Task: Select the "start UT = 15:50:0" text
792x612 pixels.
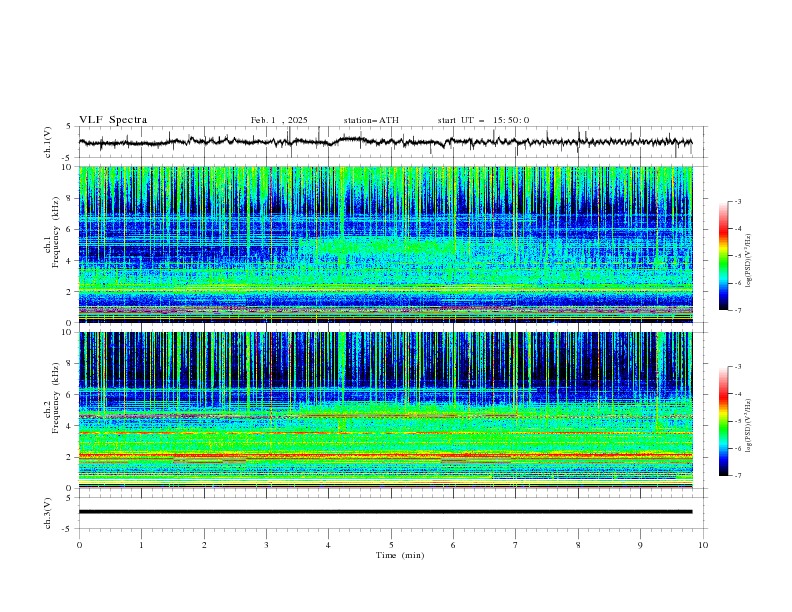Action: [483, 120]
